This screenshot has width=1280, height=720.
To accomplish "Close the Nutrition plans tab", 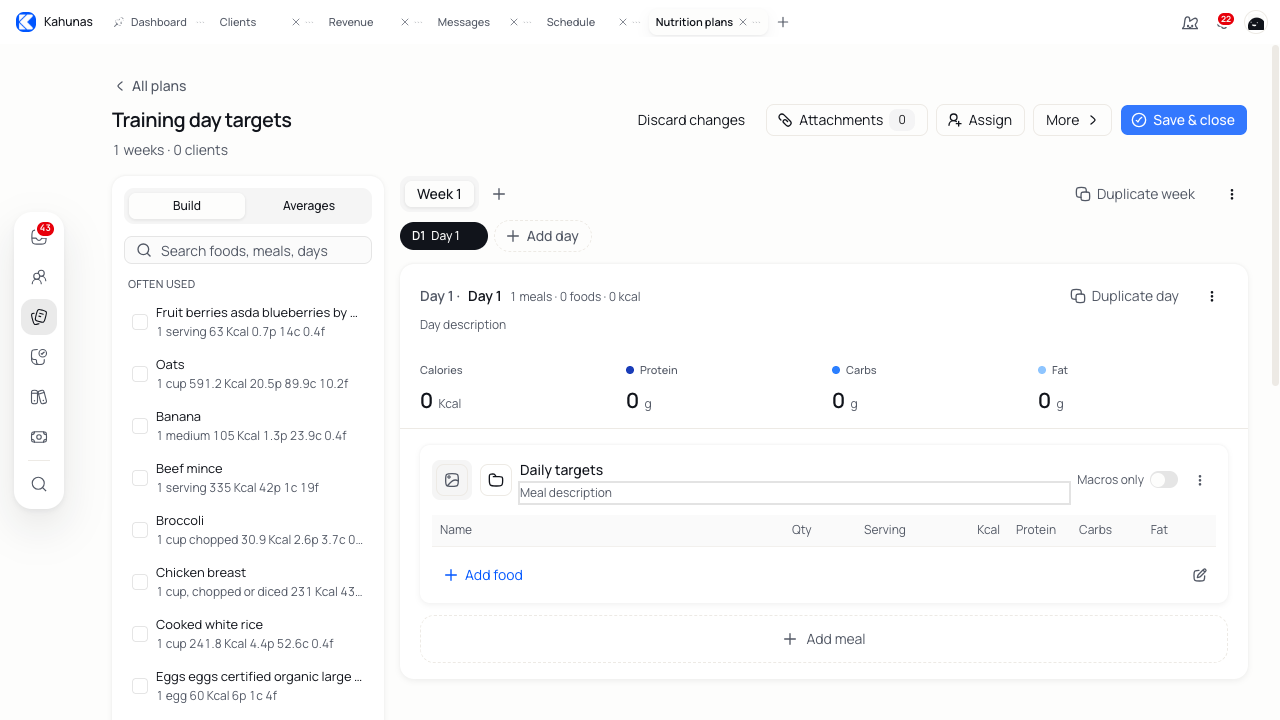I will click(x=743, y=22).
